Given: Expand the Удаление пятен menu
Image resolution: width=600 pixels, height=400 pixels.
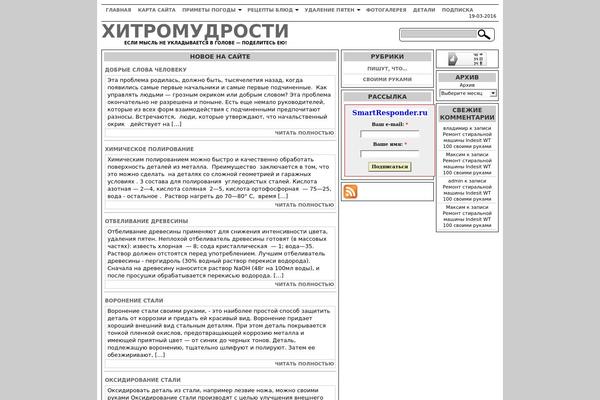Looking at the screenshot, I should pos(332,10).
